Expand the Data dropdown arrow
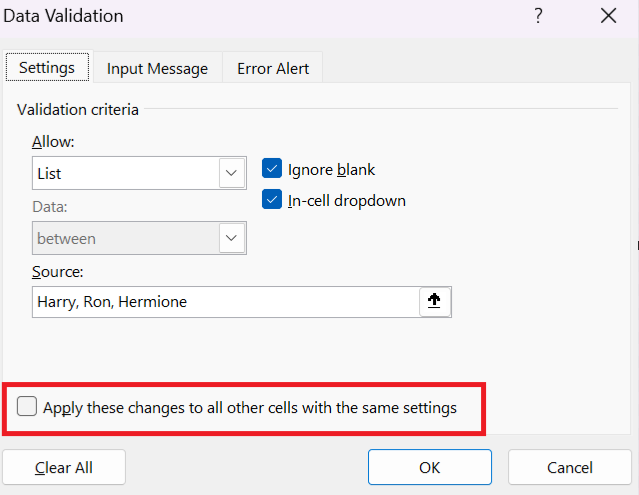The width and height of the screenshot is (639, 495). [232, 238]
